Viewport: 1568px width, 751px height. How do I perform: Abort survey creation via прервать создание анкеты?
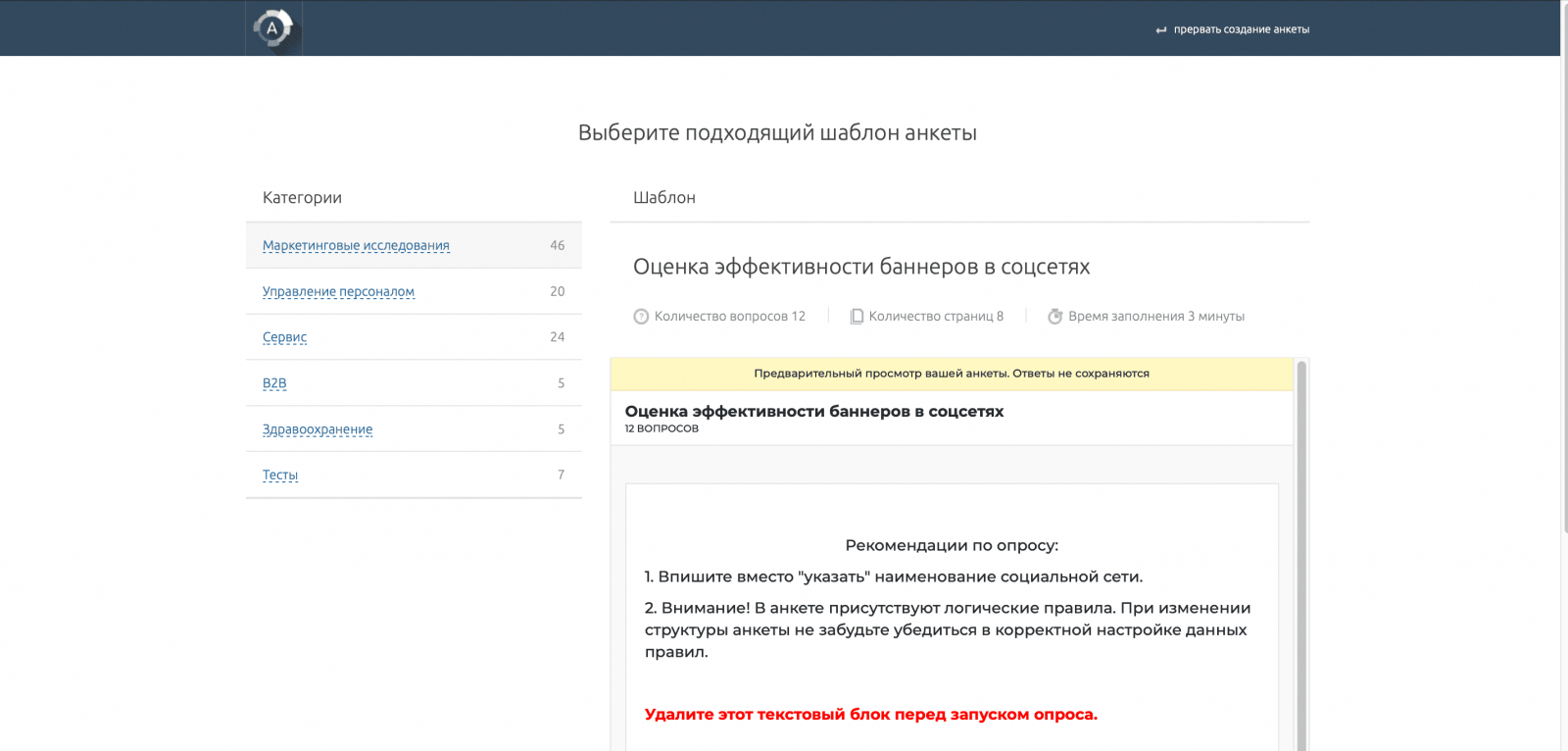point(1241,29)
